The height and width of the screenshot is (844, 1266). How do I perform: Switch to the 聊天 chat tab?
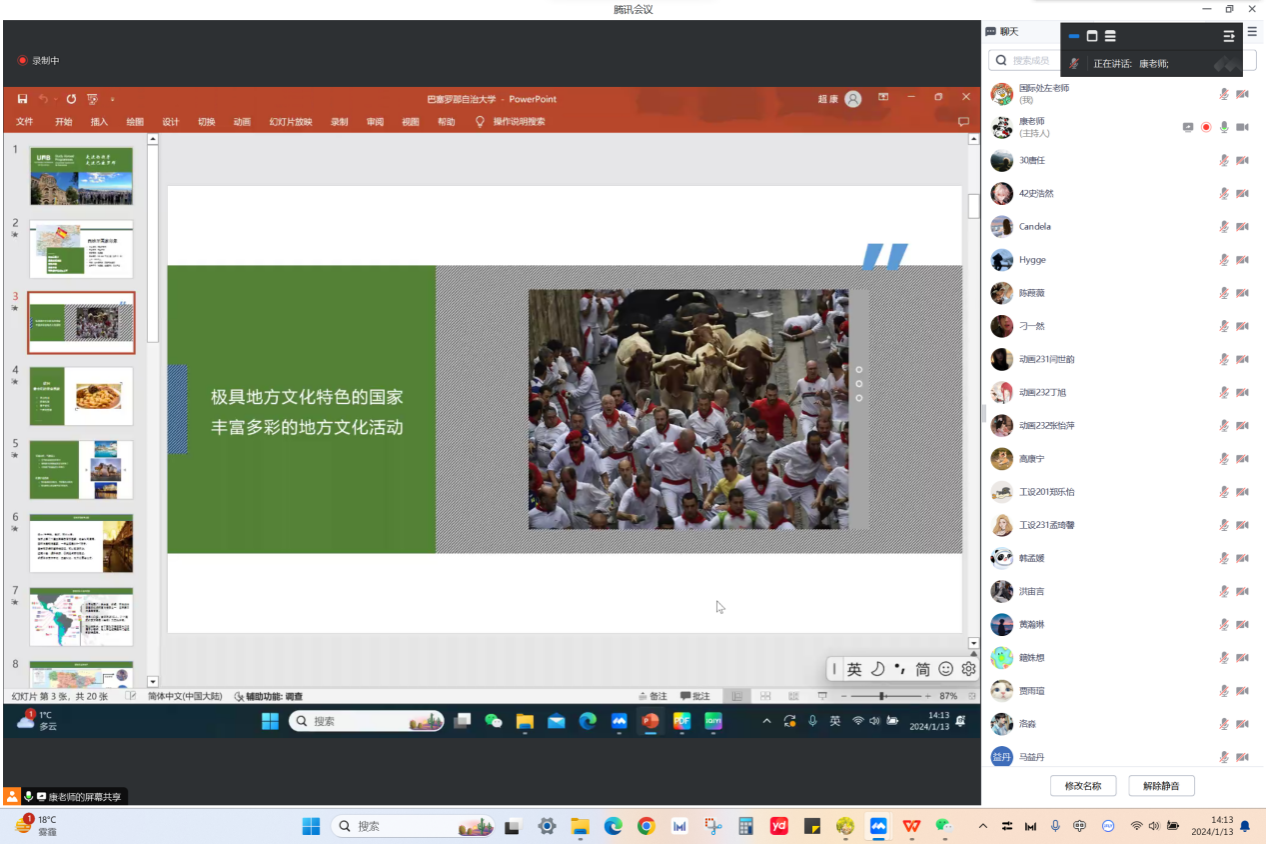[1003, 32]
